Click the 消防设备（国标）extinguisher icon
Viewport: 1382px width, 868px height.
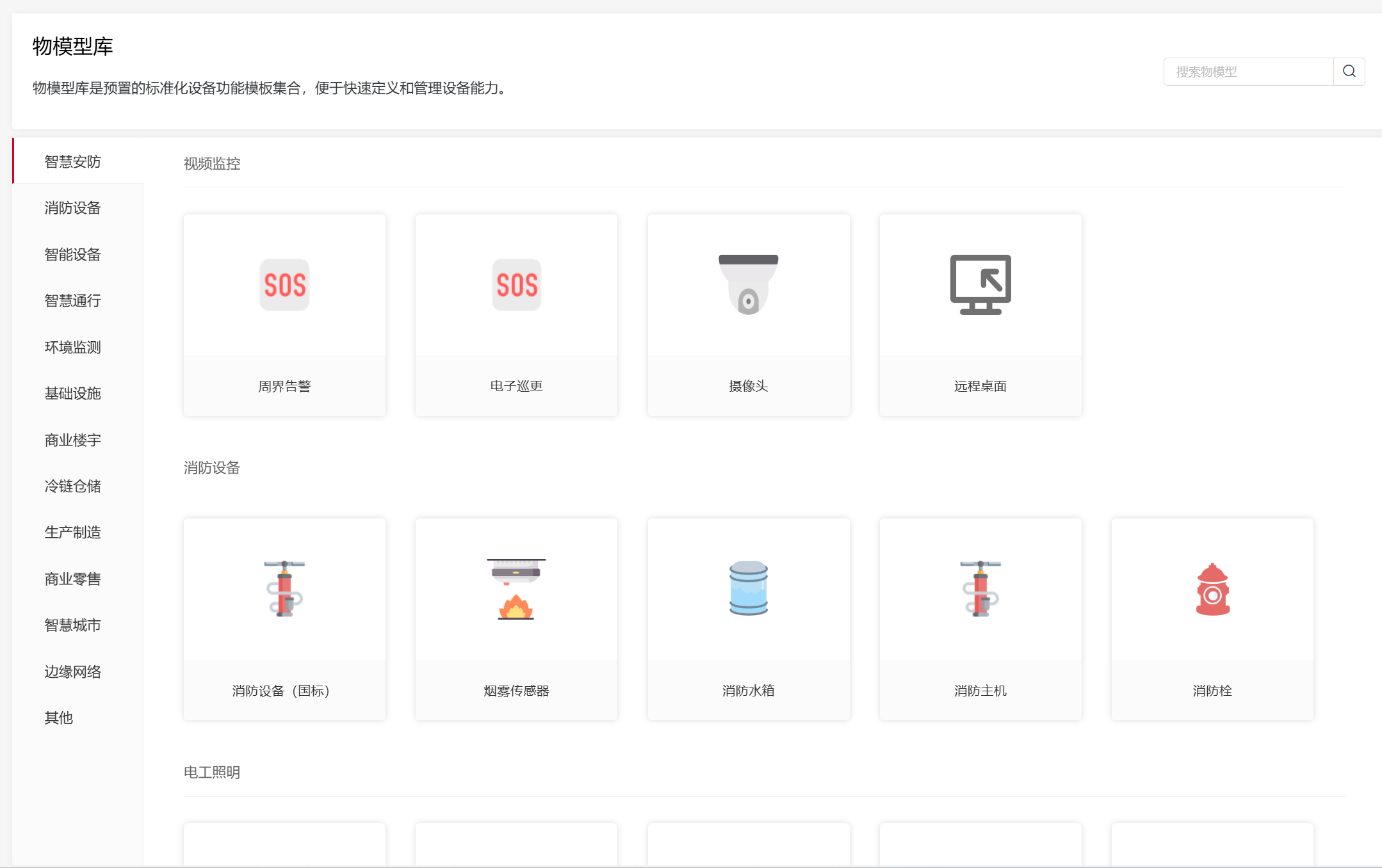284,589
